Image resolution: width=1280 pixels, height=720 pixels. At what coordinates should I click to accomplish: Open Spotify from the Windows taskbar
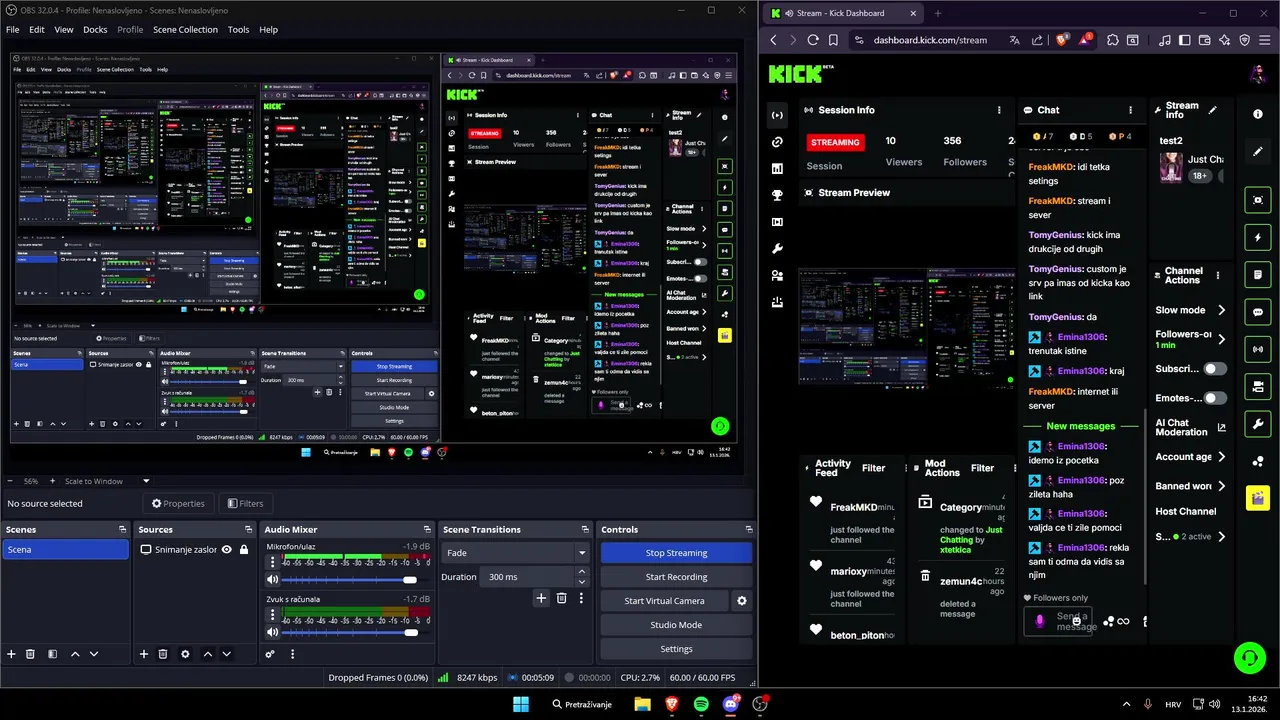[x=701, y=704]
